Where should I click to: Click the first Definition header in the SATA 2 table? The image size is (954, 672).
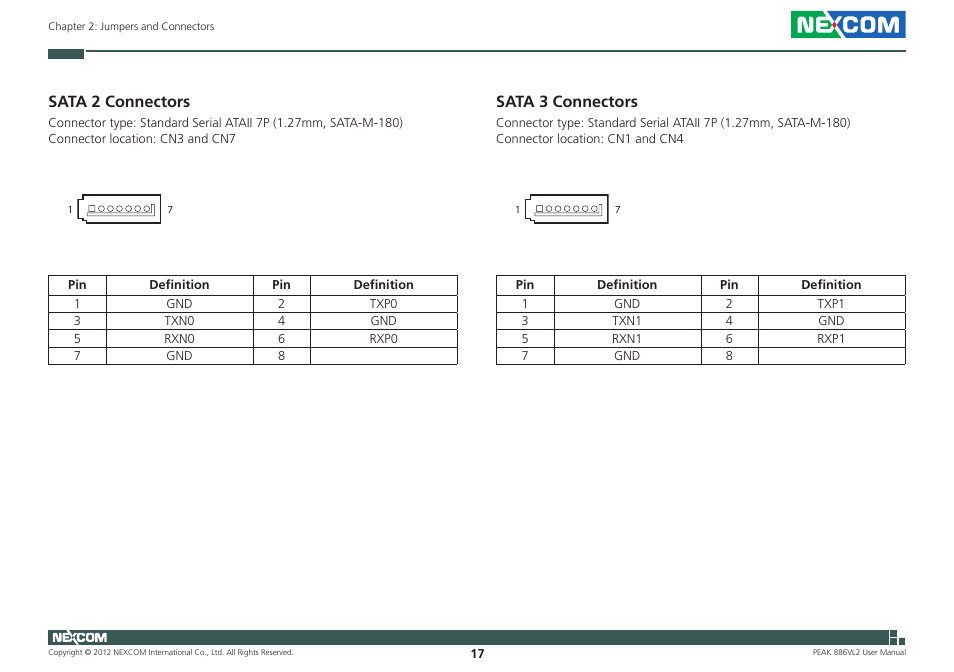(x=179, y=285)
